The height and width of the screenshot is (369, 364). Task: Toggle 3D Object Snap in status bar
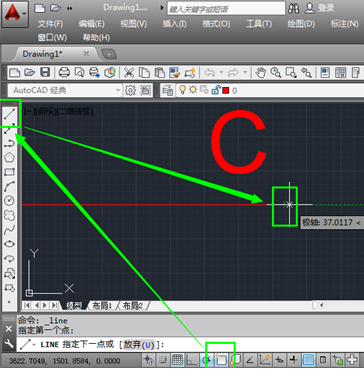click(236, 360)
